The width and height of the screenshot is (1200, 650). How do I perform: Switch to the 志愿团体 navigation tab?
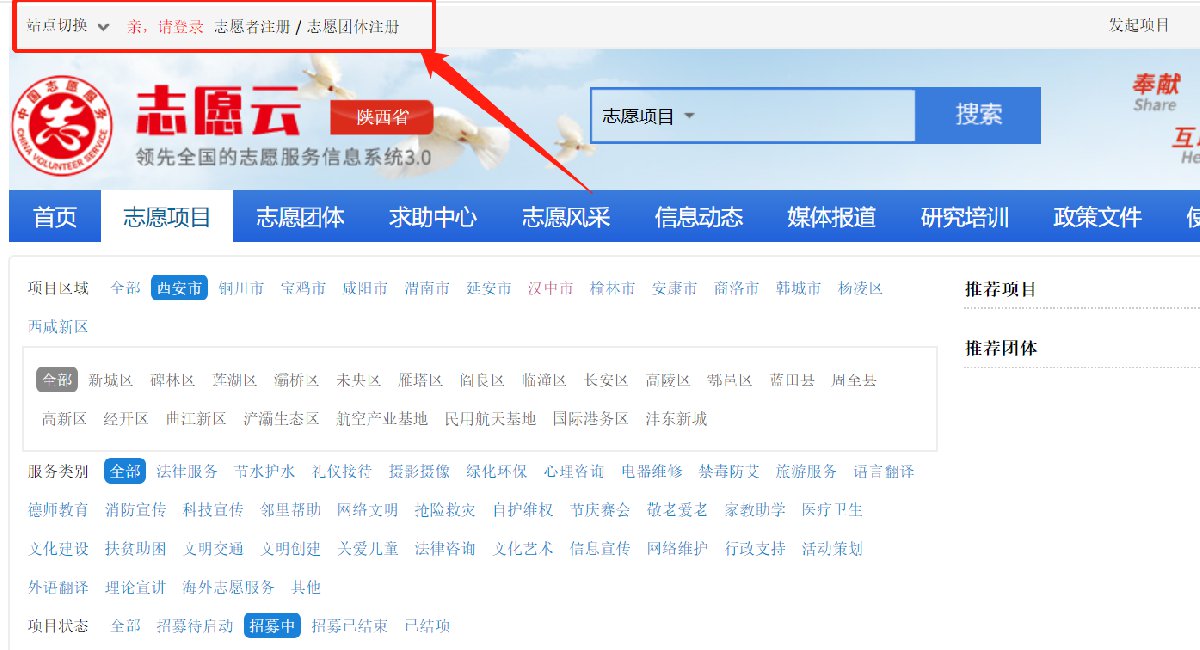(300, 216)
